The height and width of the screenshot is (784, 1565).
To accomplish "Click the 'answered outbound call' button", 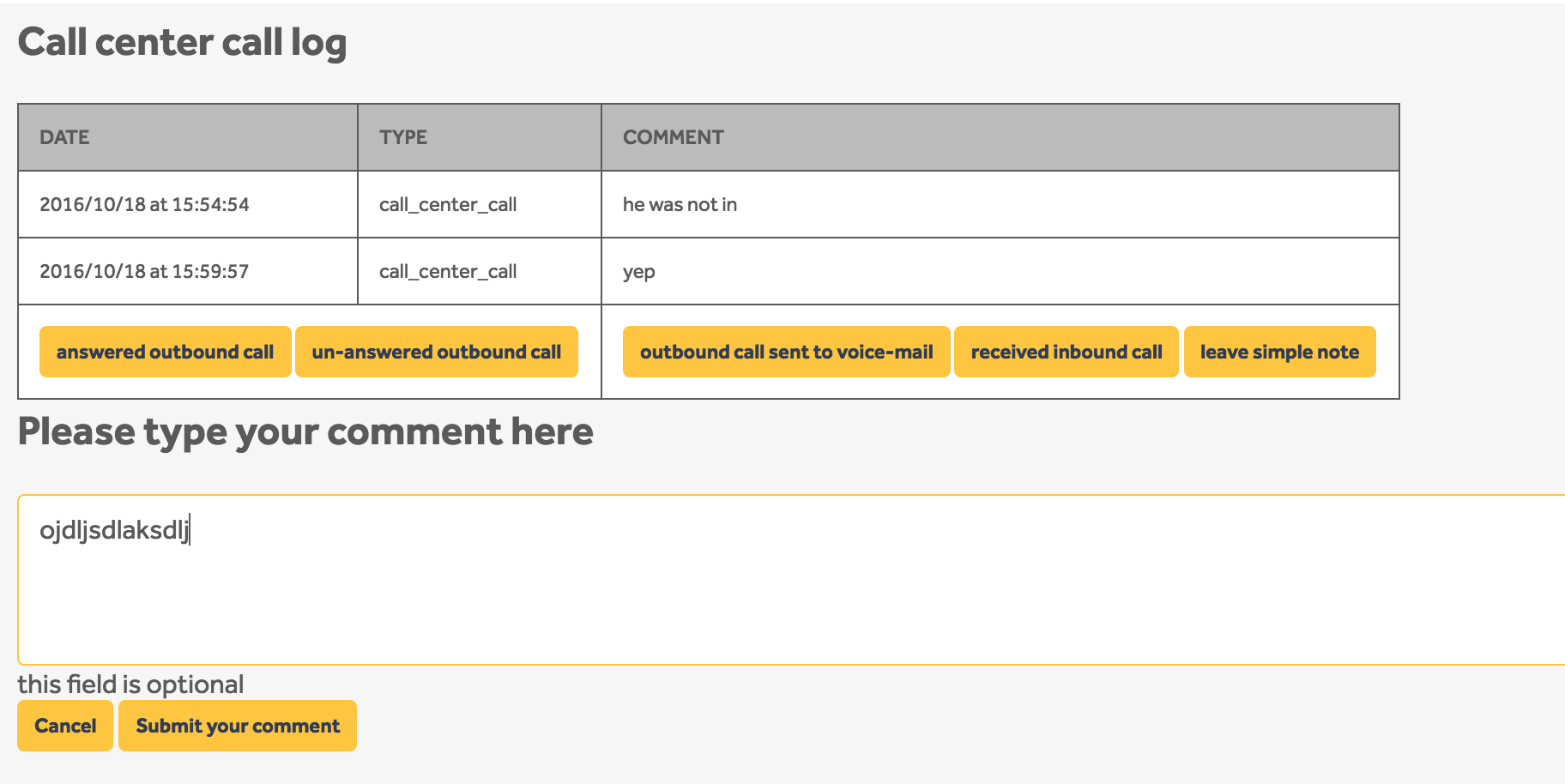I will (x=165, y=352).
